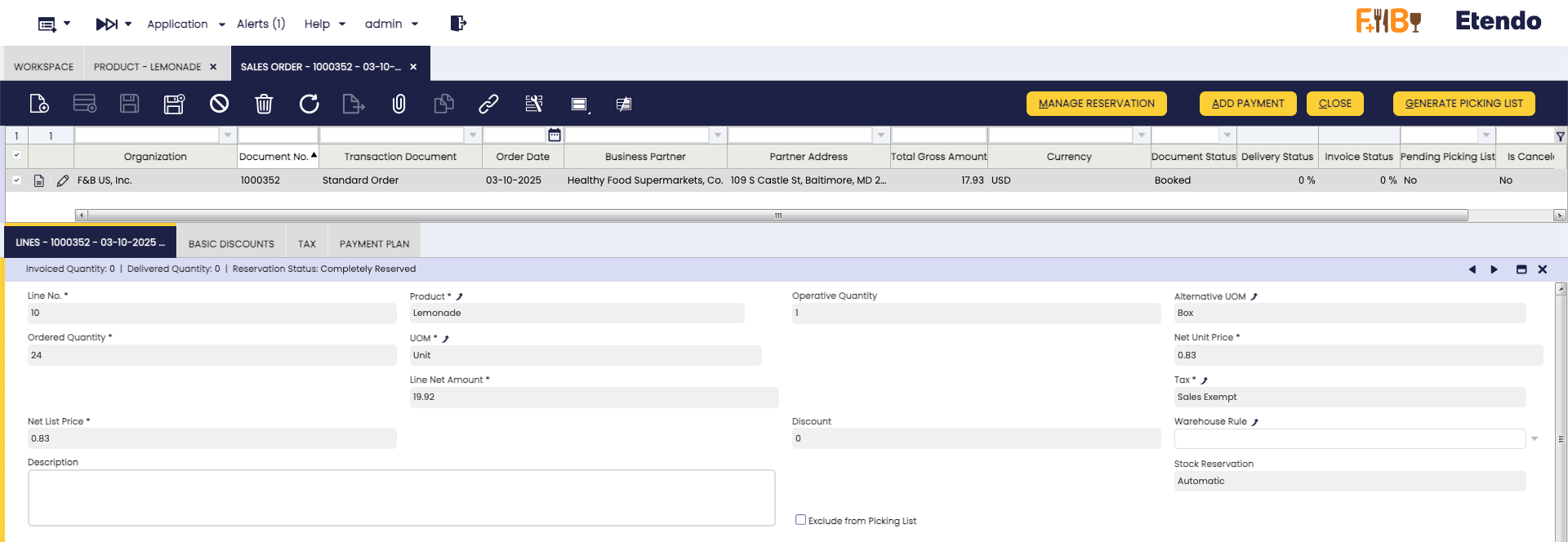The image size is (1568, 542).
Task: Open the Order Date calendar picker
Action: [x=555, y=135]
